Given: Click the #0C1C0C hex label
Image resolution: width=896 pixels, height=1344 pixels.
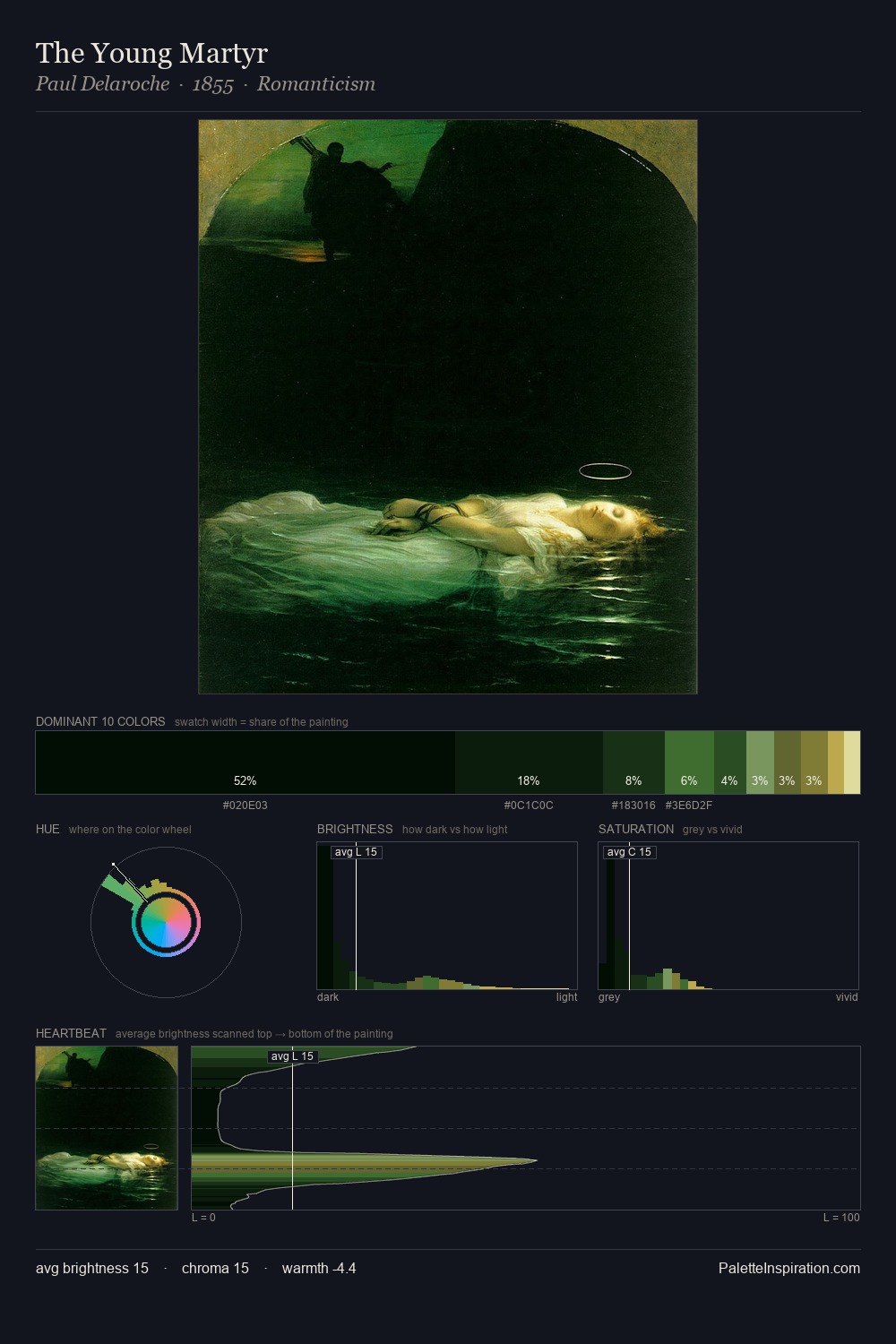Looking at the screenshot, I should click(529, 806).
